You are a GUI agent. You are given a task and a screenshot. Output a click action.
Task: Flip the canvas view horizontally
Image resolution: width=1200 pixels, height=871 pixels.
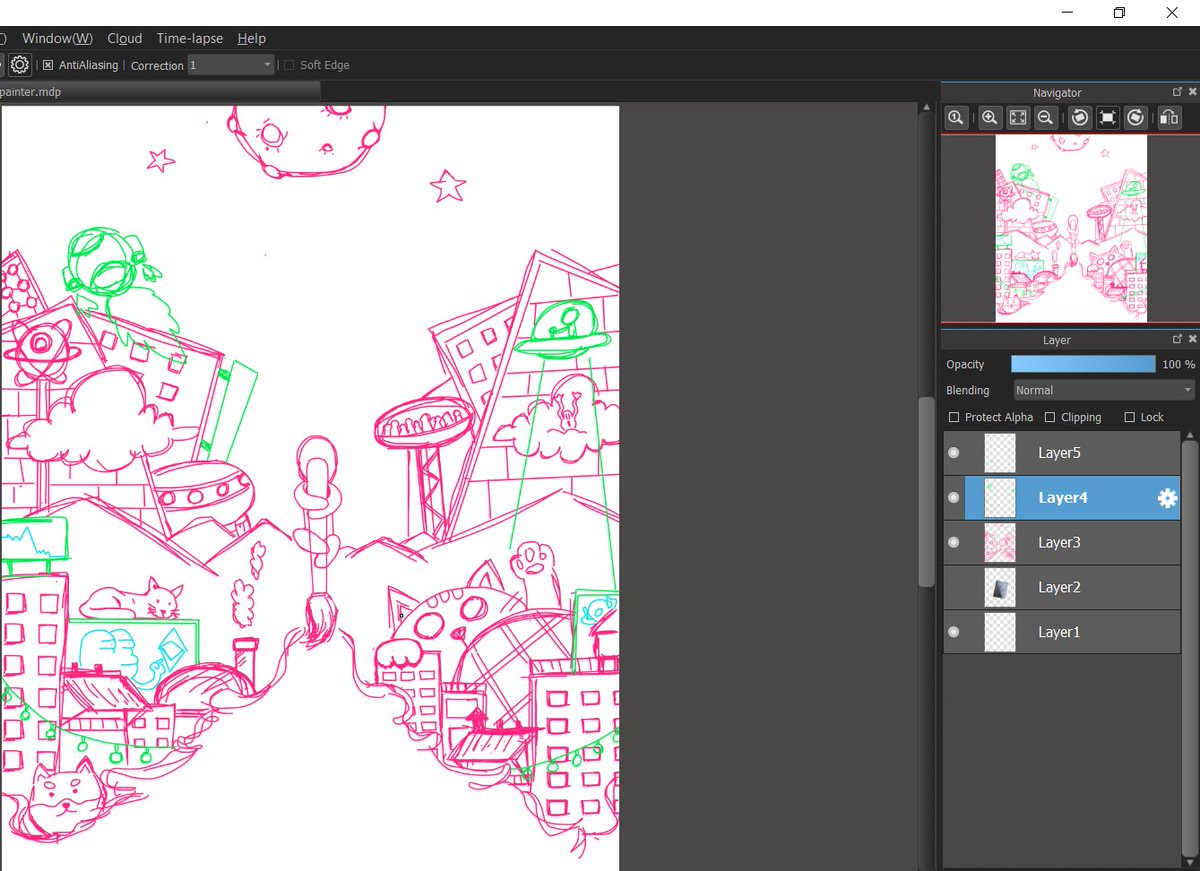point(1170,117)
